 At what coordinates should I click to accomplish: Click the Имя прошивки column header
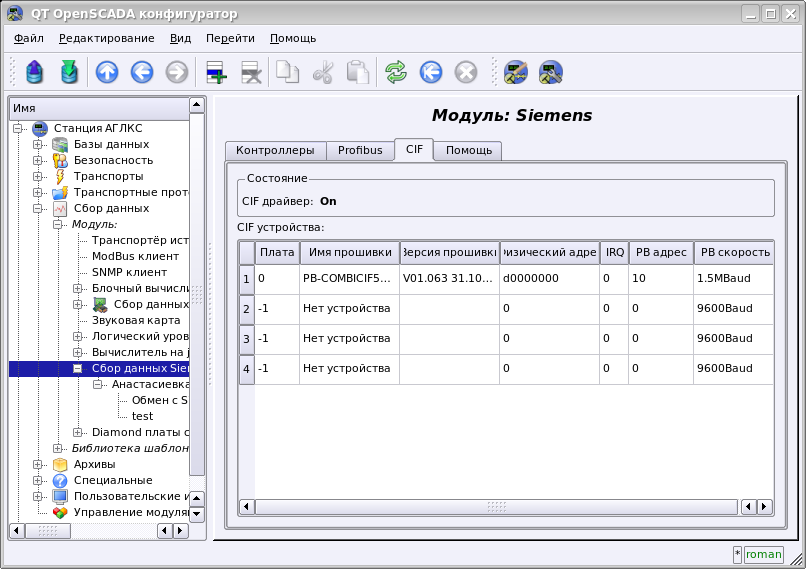click(348, 252)
